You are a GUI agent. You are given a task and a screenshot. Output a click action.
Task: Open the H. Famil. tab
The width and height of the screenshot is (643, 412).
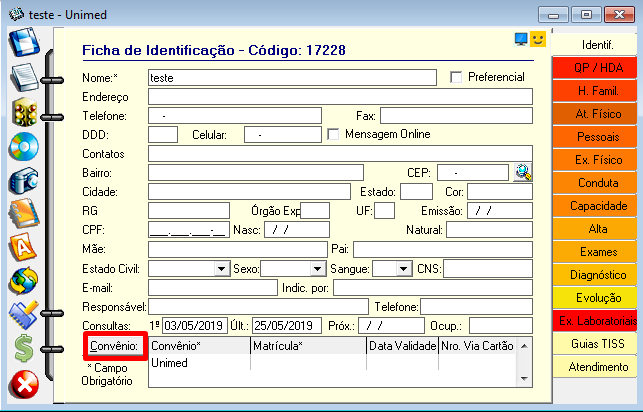point(594,91)
